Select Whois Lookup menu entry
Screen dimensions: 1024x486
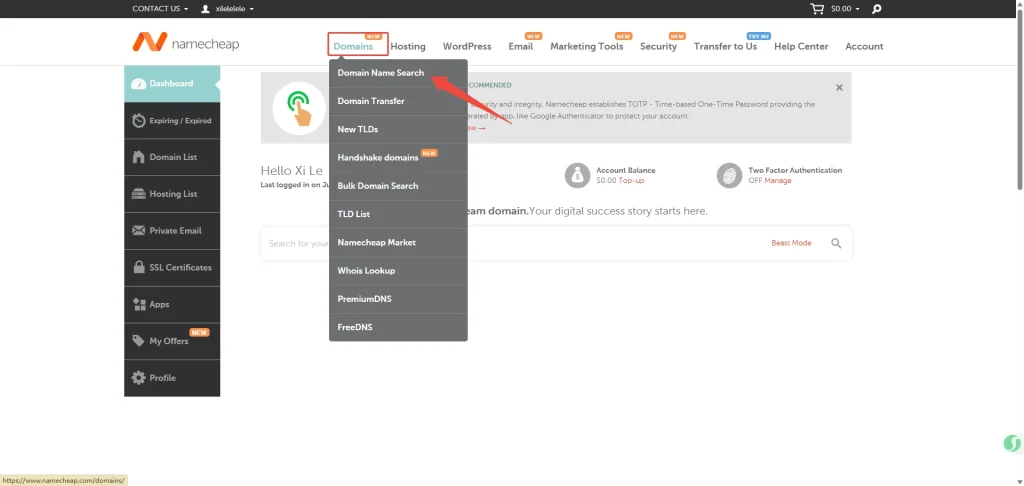(398, 270)
